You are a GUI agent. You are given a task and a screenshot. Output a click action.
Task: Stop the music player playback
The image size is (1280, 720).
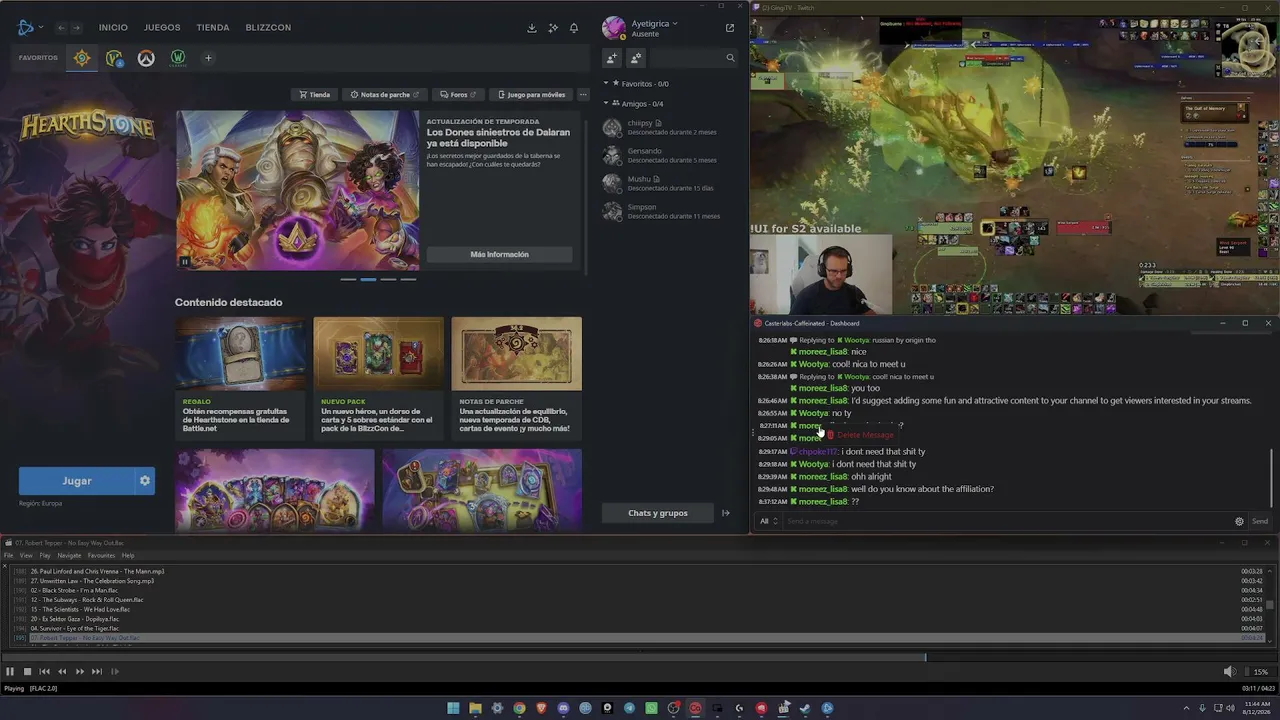click(27, 672)
